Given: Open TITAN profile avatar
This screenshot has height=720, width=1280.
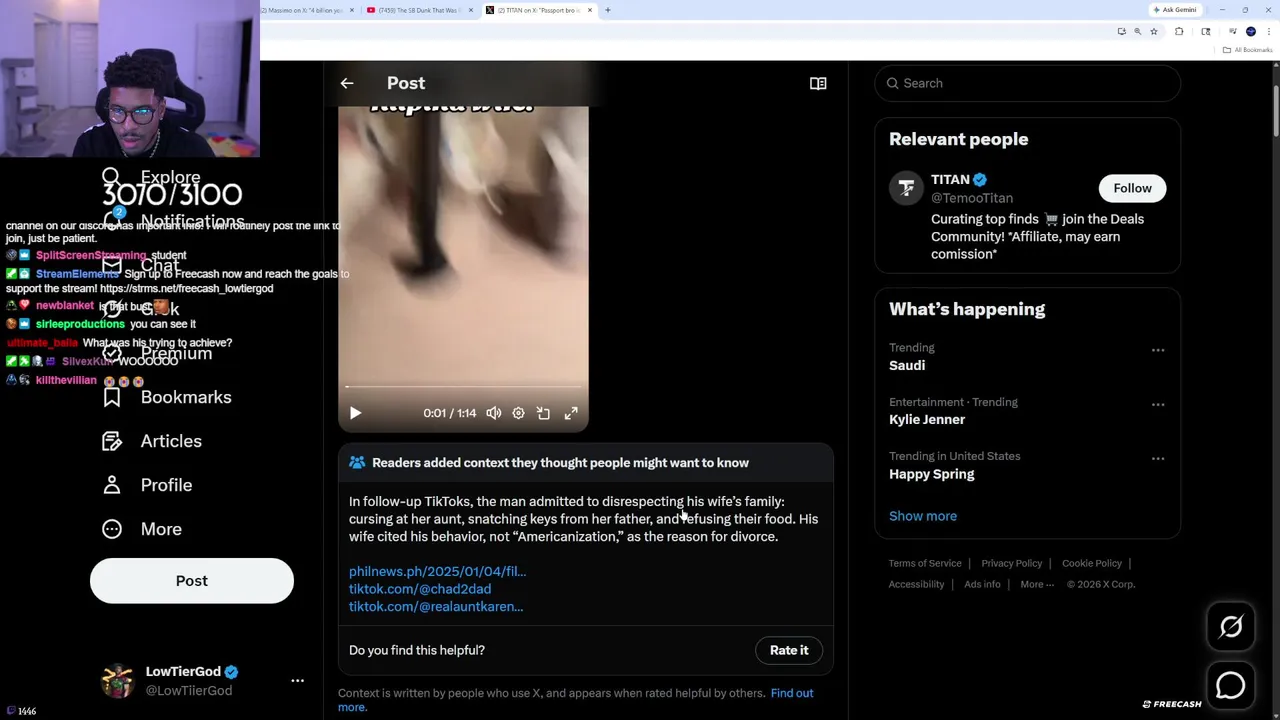Looking at the screenshot, I should (x=906, y=188).
